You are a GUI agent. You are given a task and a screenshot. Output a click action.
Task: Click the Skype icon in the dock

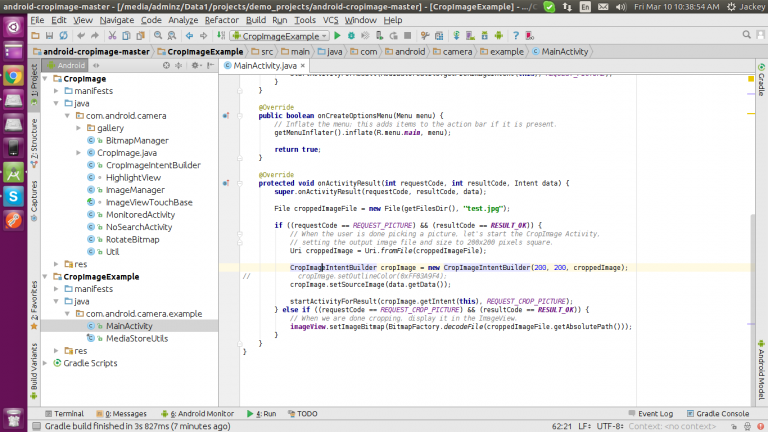click(13, 197)
